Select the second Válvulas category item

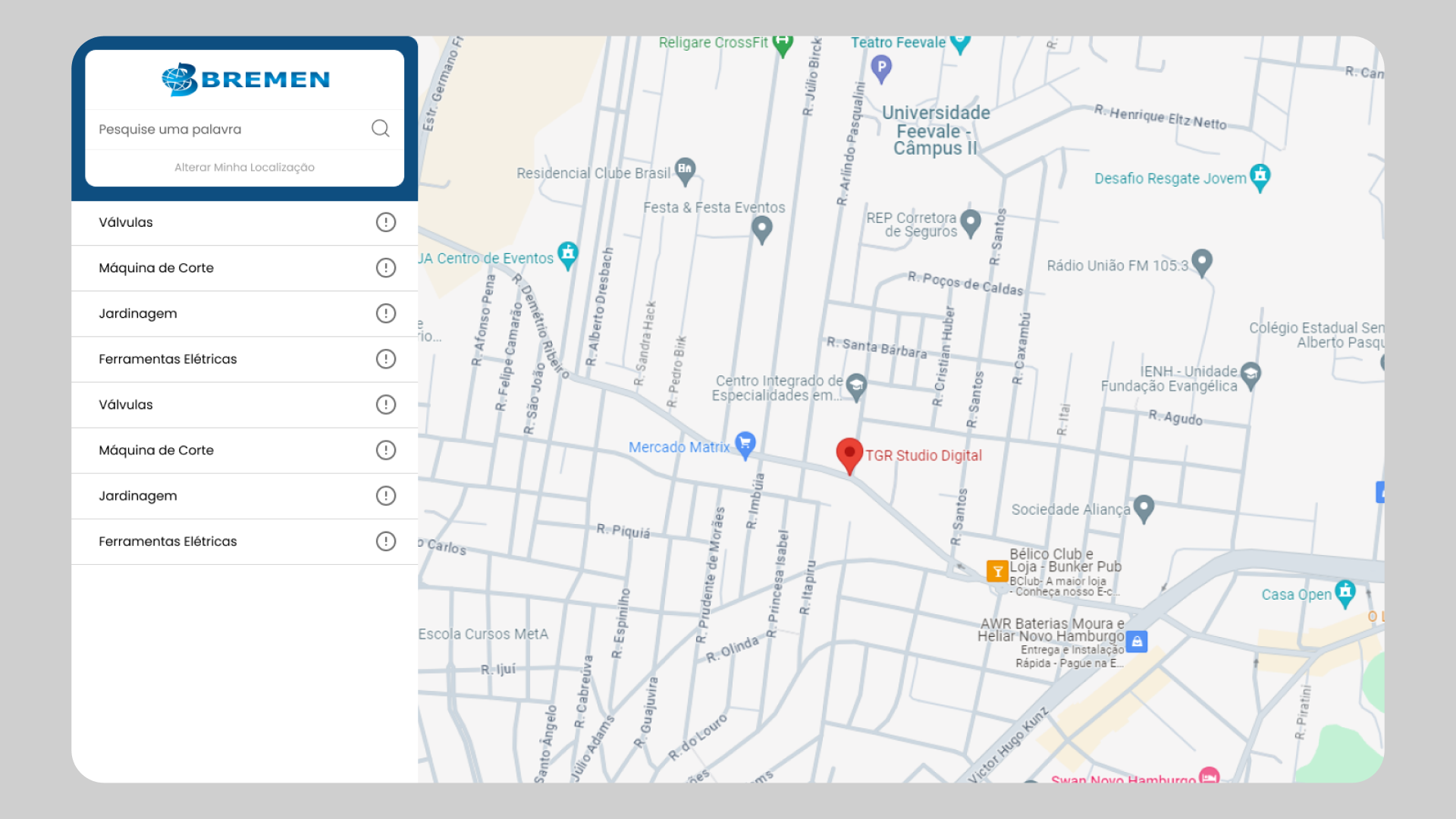(x=126, y=404)
